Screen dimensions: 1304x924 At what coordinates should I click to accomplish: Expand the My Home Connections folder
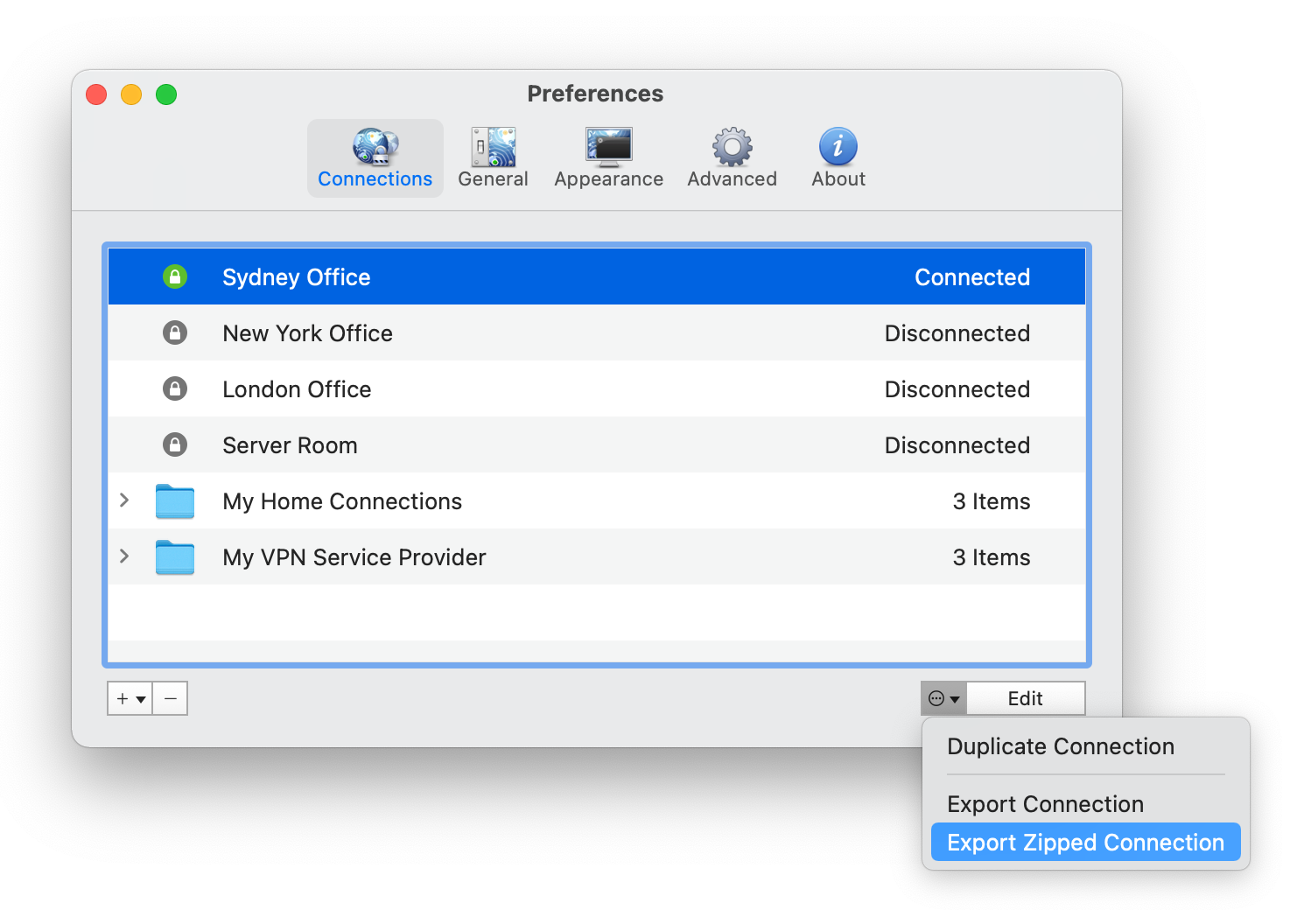tap(124, 500)
